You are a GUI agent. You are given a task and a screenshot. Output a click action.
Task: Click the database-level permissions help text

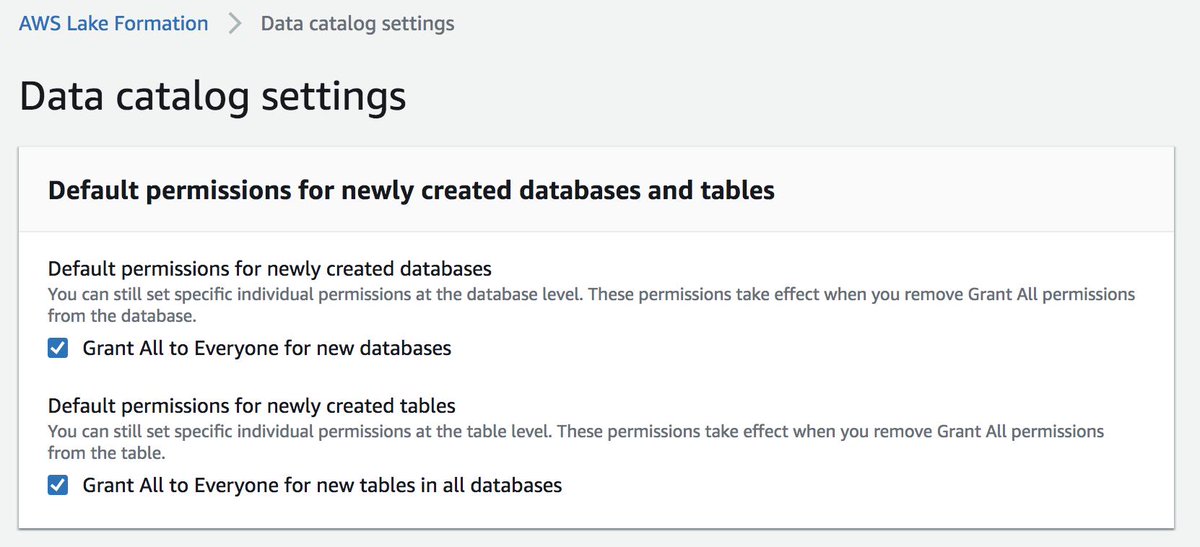pyautogui.click(x=591, y=295)
